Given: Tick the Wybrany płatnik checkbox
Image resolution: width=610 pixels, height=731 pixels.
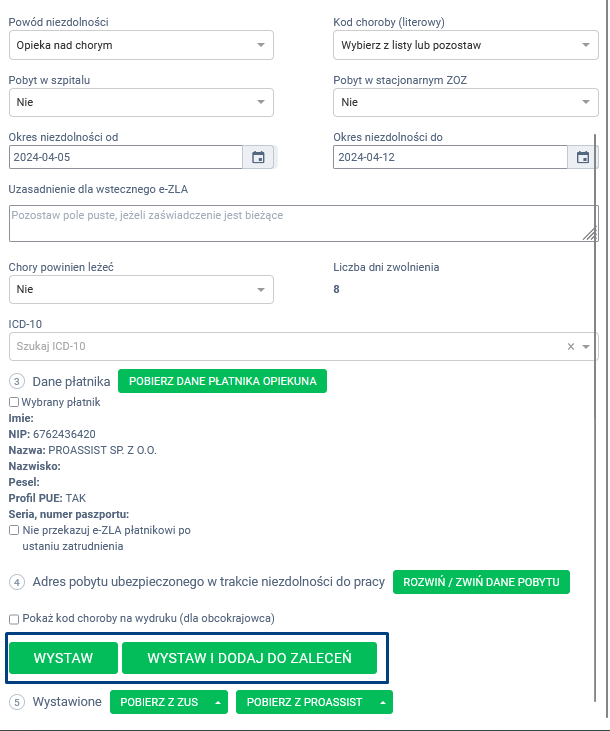Looking at the screenshot, I should click(14, 401).
